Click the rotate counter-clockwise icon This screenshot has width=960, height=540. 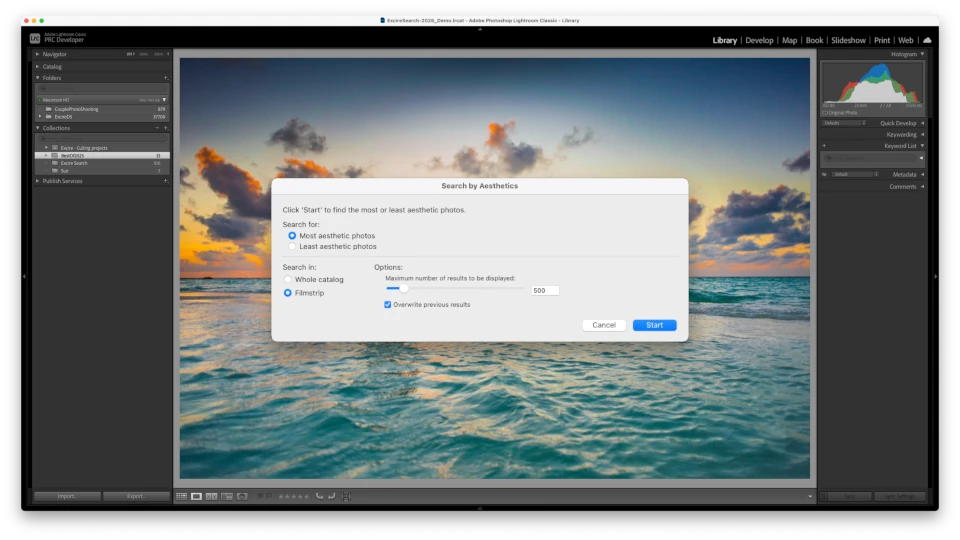point(319,496)
